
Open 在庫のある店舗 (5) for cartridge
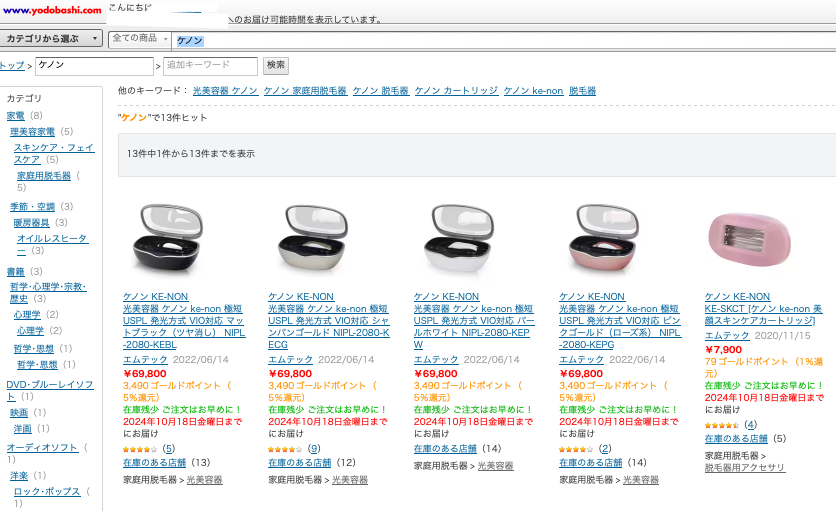[x=736, y=439]
